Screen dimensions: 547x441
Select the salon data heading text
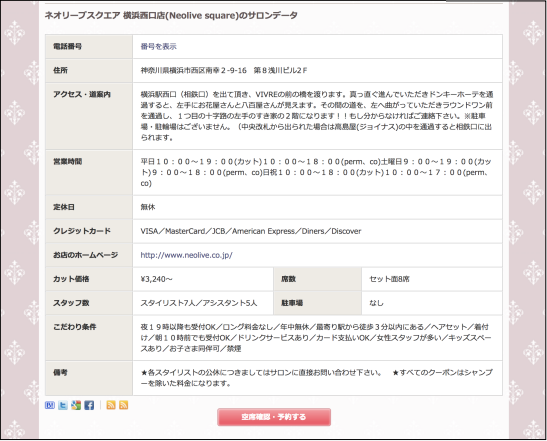click(171, 15)
